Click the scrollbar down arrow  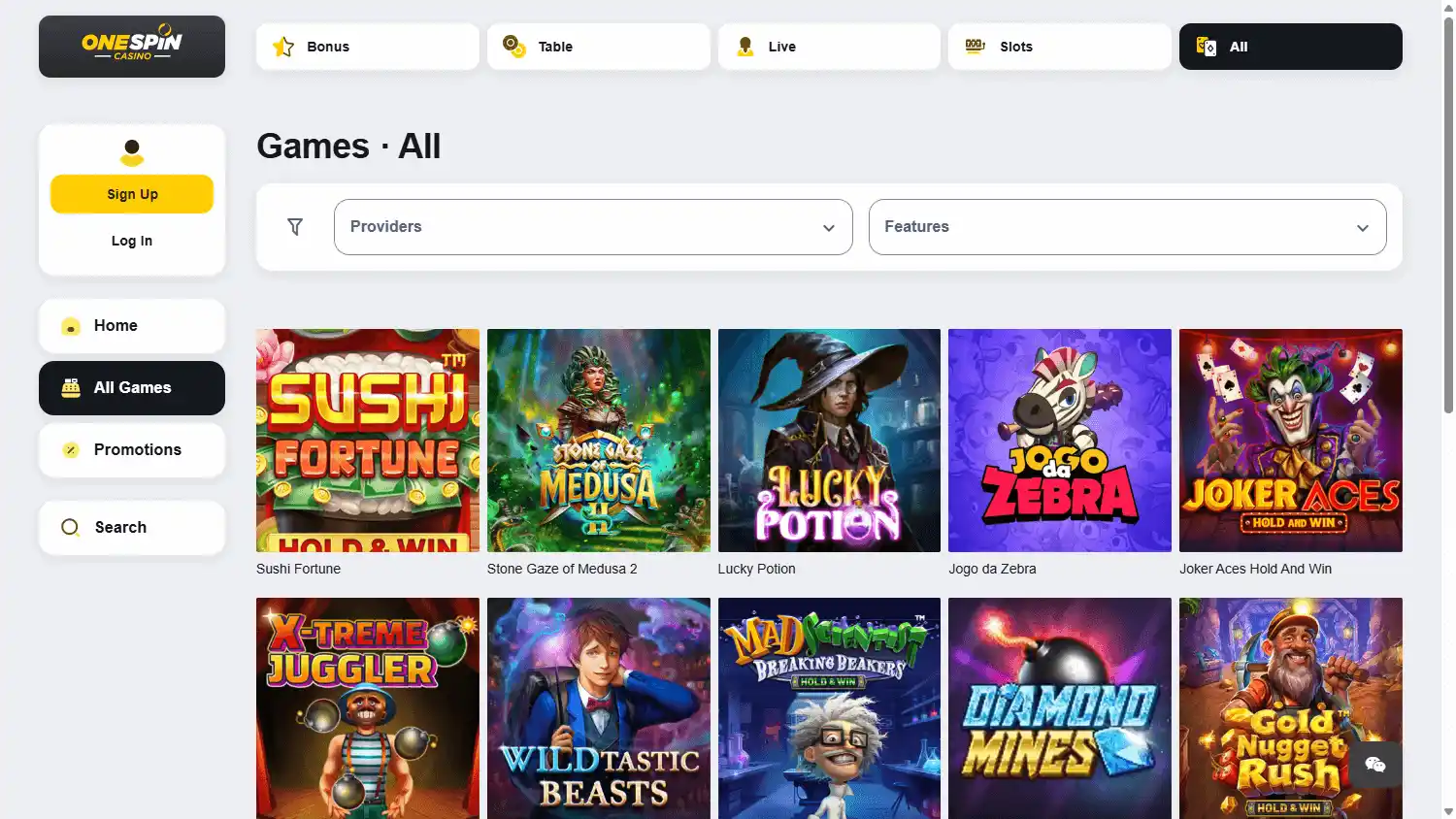point(1448,811)
